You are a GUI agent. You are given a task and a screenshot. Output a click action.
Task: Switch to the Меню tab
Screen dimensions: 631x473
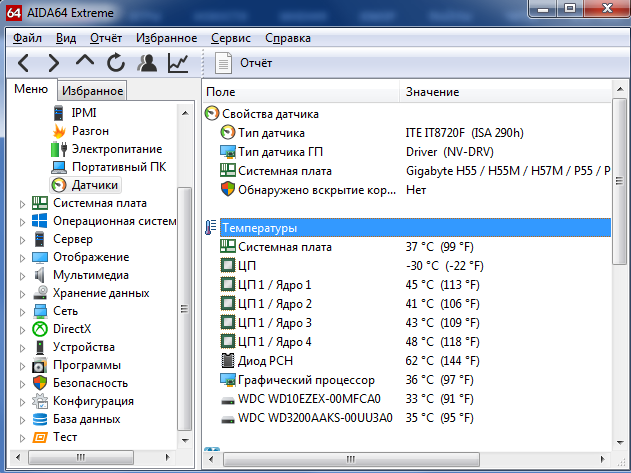click(31, 89)
